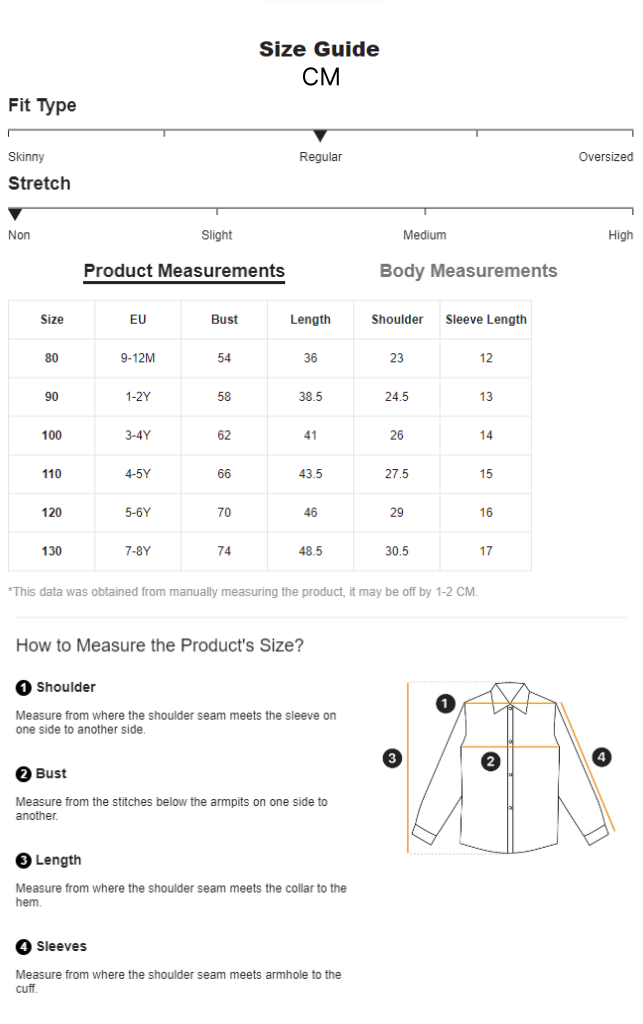
Task: Click marker 3 left of shirt diagram
Action: pyautogui.click(x=392, y=758)
